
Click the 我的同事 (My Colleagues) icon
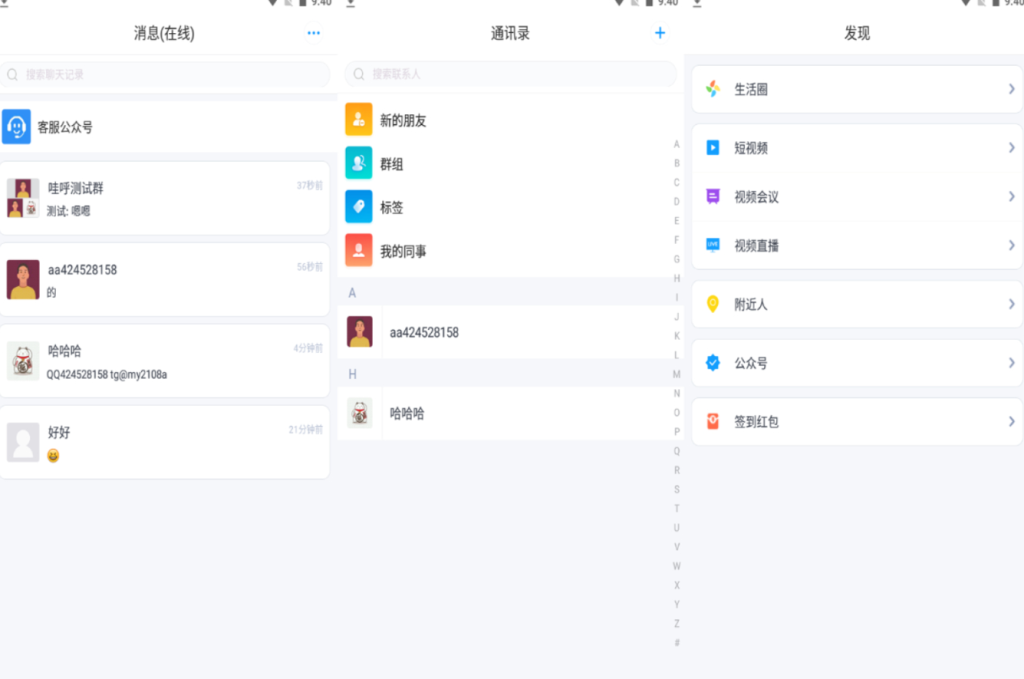(x=357, y=251)
